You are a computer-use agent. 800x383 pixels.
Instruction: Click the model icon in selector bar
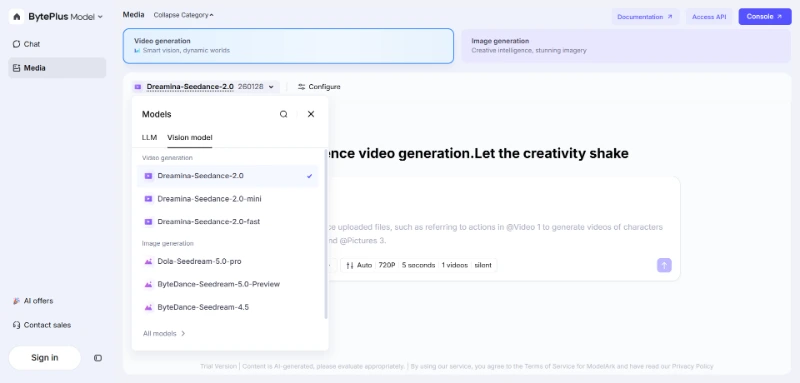coord(138,87)
